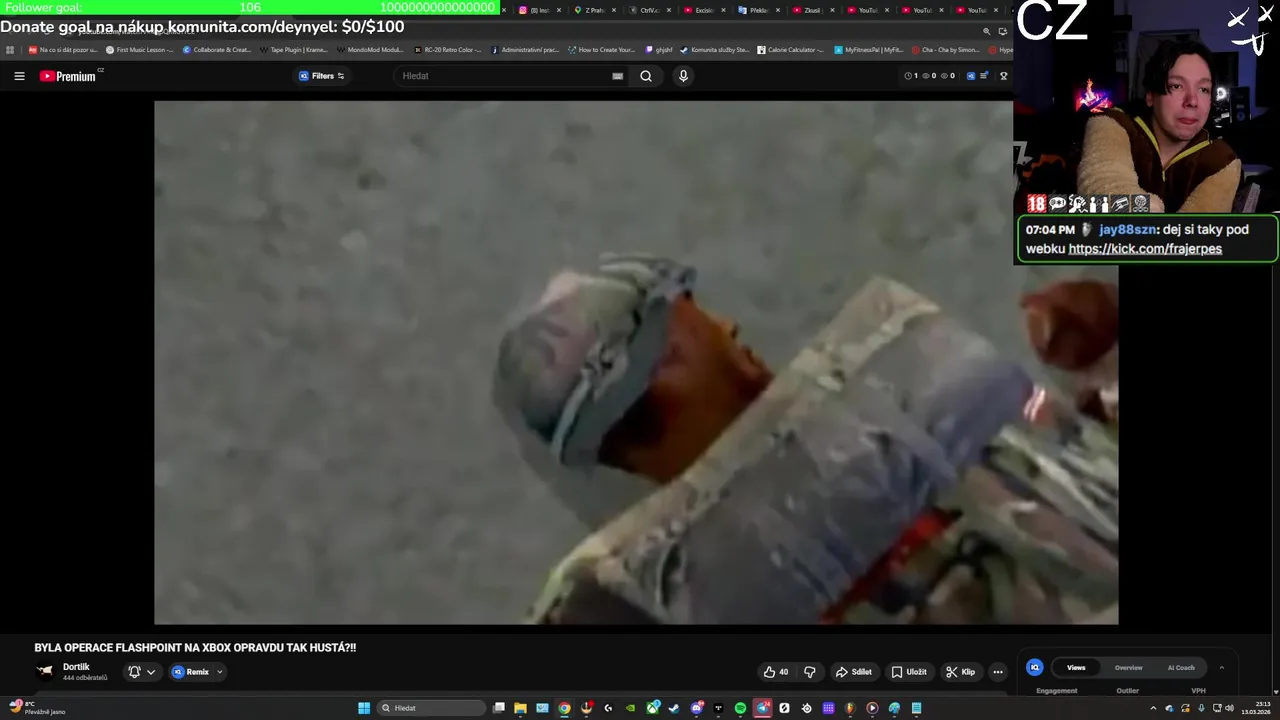Open the 'First Music Lesson' bookmark

(139, 49)
